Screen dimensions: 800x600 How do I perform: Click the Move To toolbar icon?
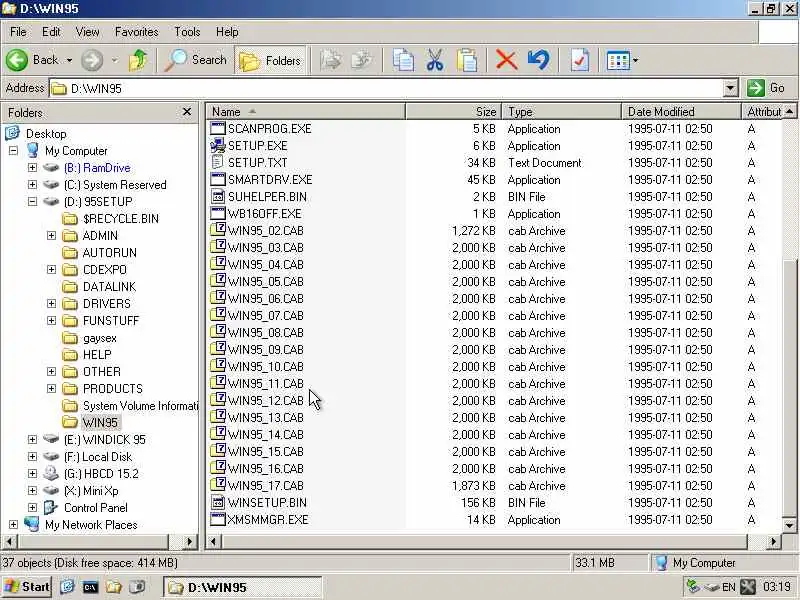coord(331,60)
